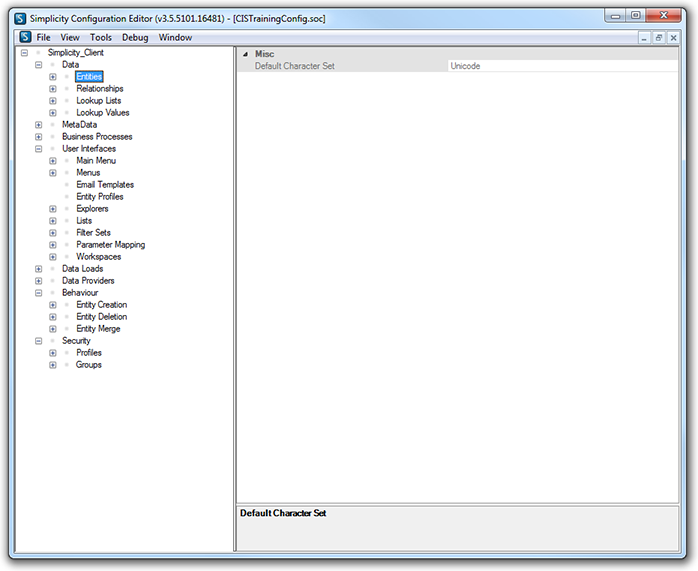Expand the Profiles node
Image resolution: width=698 pixels, height=571 pixels.
pos(53,353)
